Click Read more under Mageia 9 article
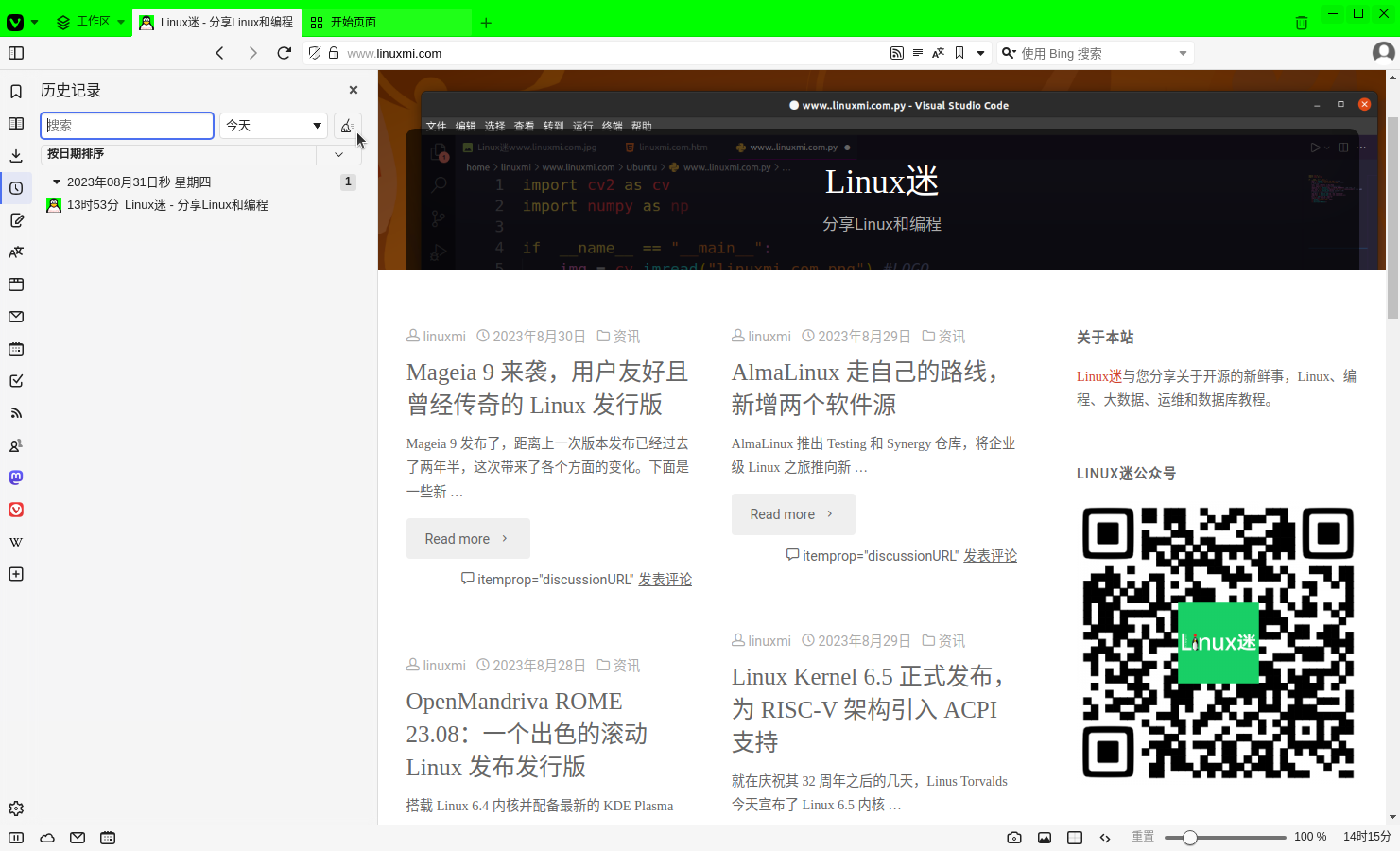The width and height of the screenshot is (1400, 851). coord(468,538)
